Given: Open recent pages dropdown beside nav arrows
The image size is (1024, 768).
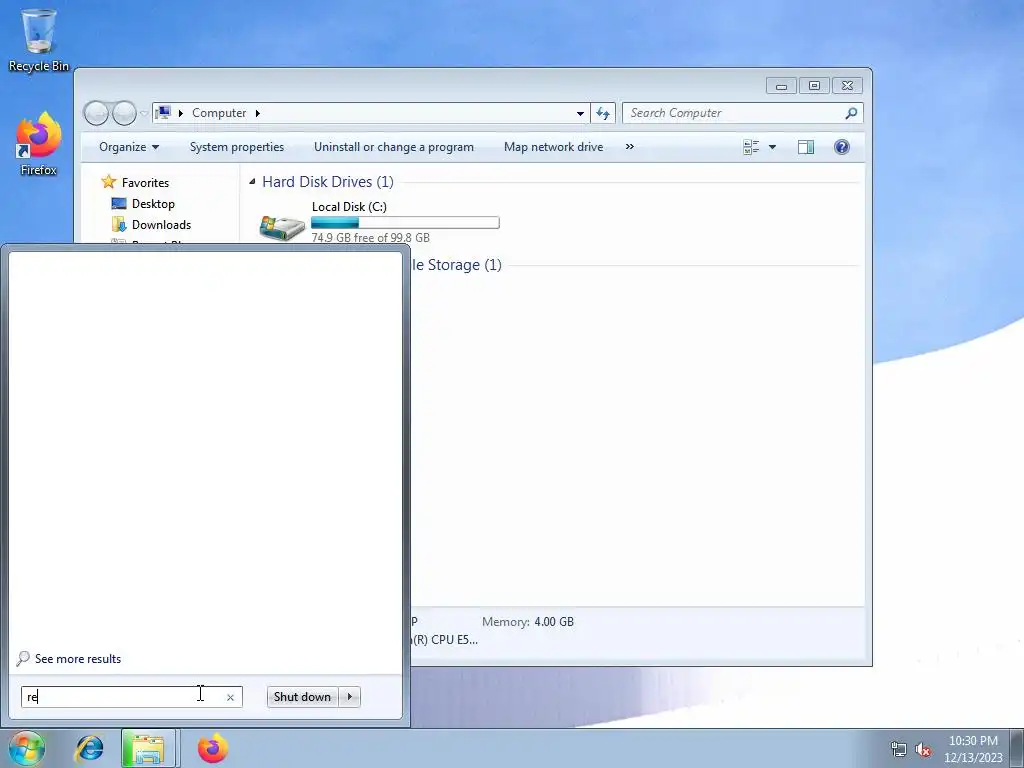Looking at the screenshot, I should [144, 114].
